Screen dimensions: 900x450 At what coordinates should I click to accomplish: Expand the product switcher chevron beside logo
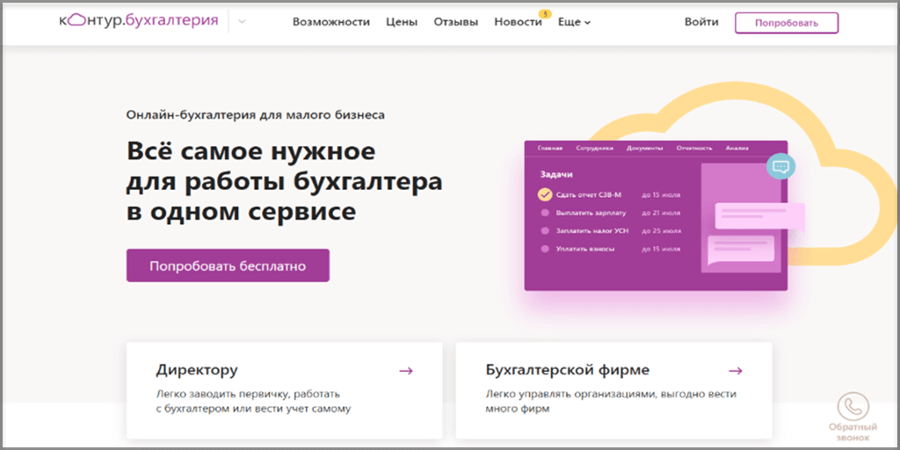242,22
